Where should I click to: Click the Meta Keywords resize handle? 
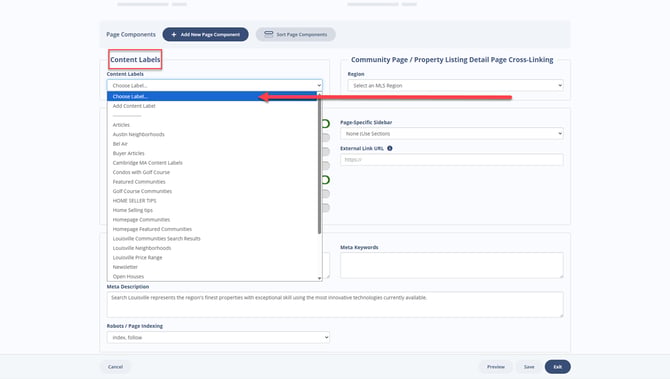(561, 276)
